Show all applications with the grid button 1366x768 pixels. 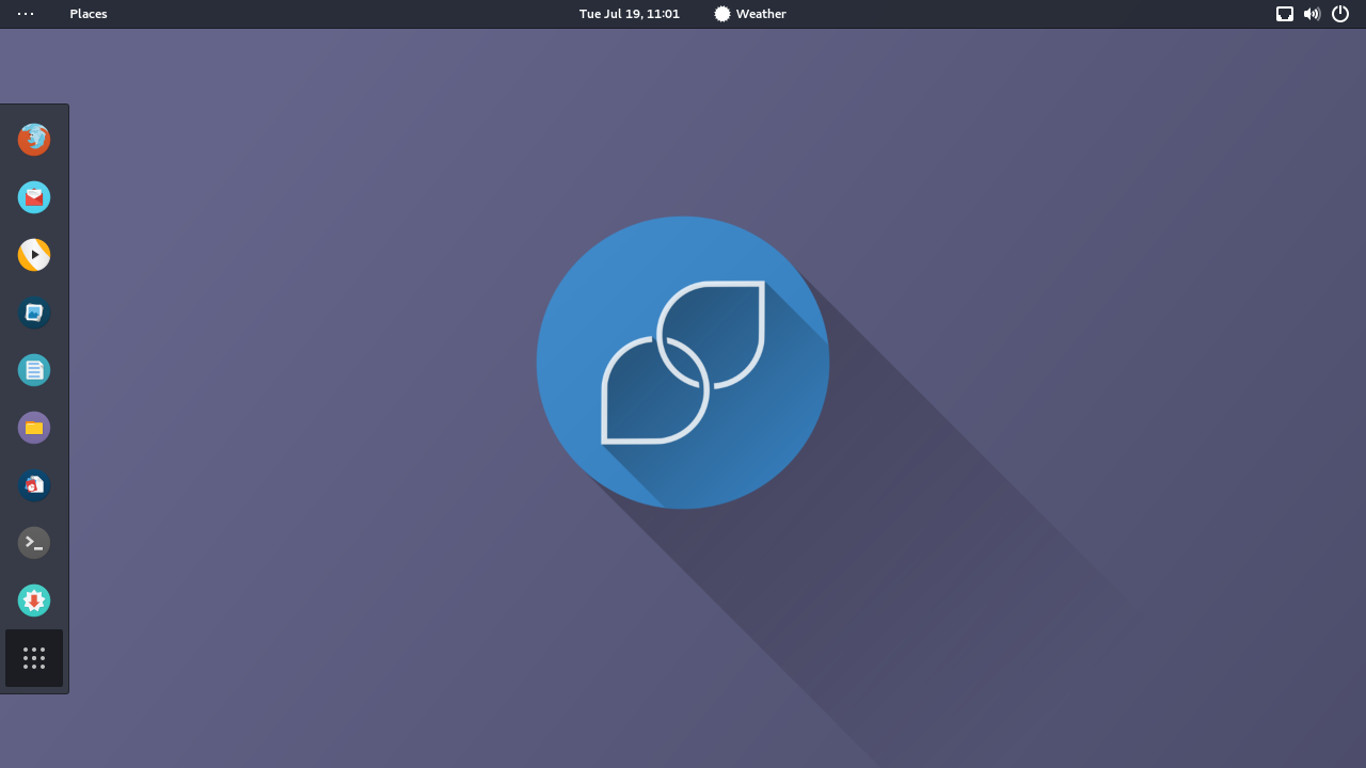click(x=34, y=658)
